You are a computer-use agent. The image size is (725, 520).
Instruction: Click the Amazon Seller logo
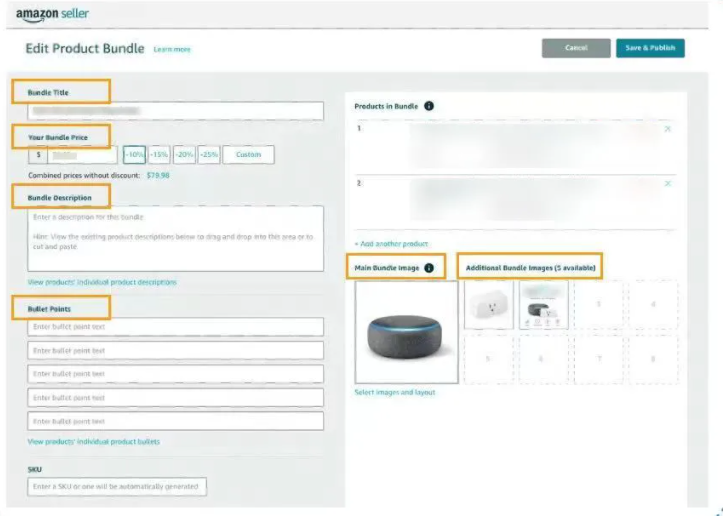[x=52, y=14]
